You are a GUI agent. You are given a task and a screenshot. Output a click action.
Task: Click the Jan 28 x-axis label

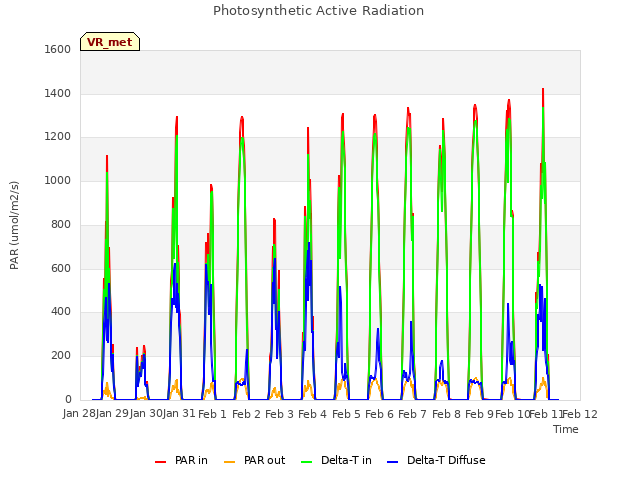pos(79,414)
